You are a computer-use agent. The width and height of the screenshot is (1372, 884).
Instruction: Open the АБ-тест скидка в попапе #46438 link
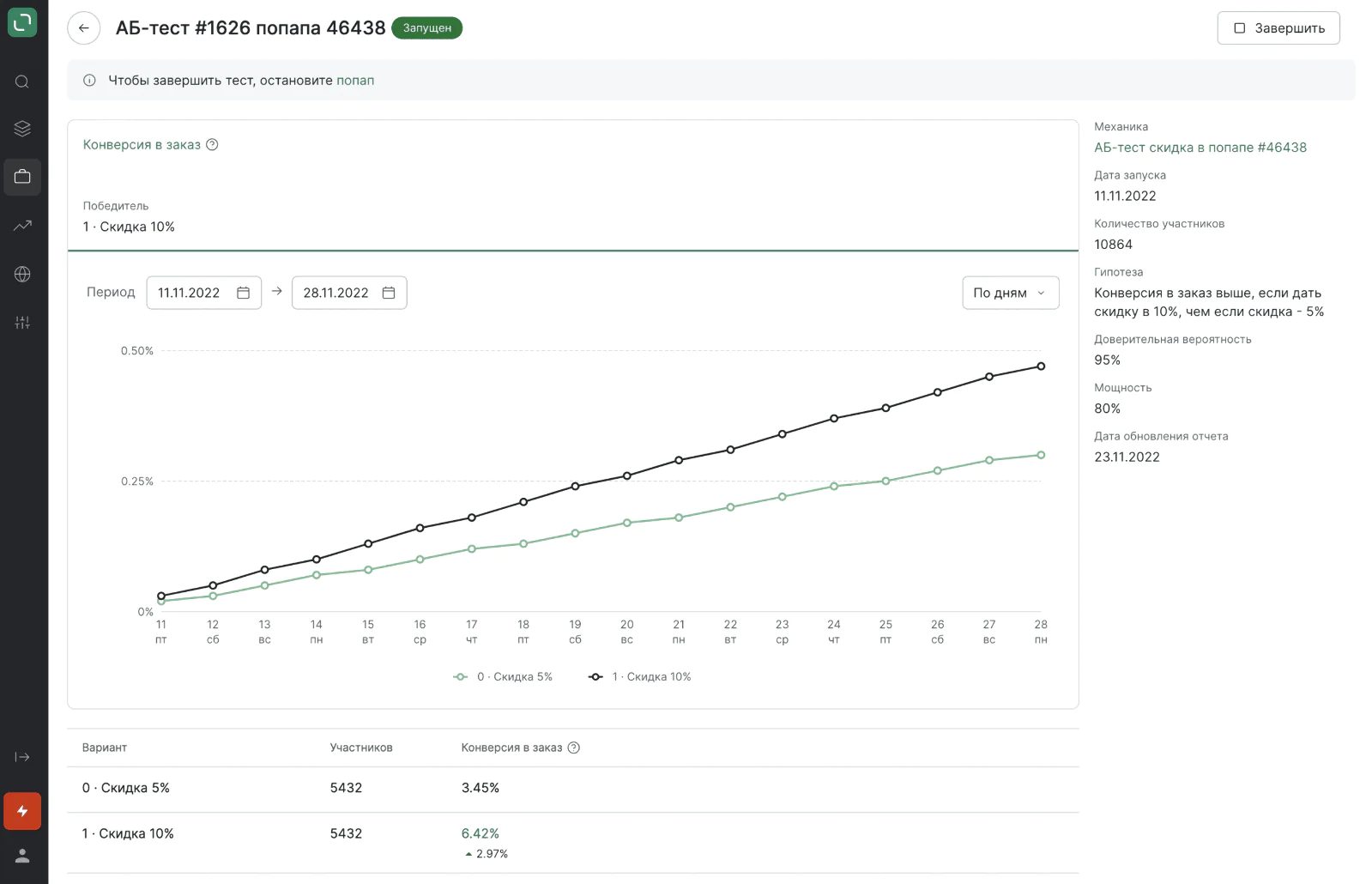click(x=1200, y=148)
